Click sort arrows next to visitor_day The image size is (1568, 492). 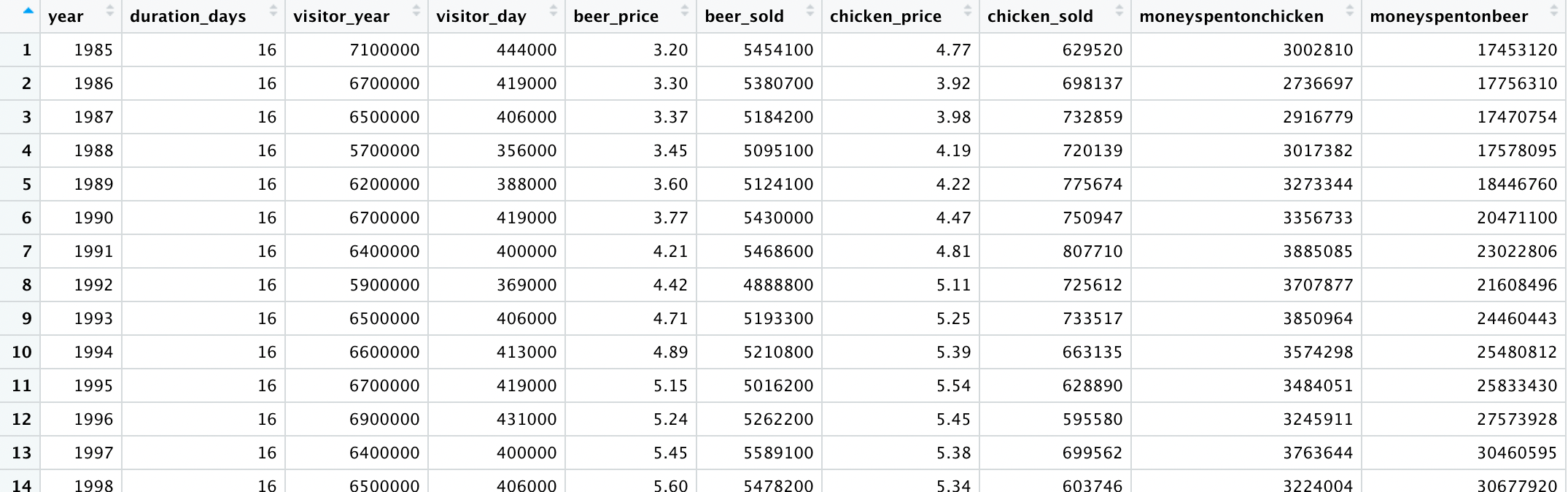point(554,10)
